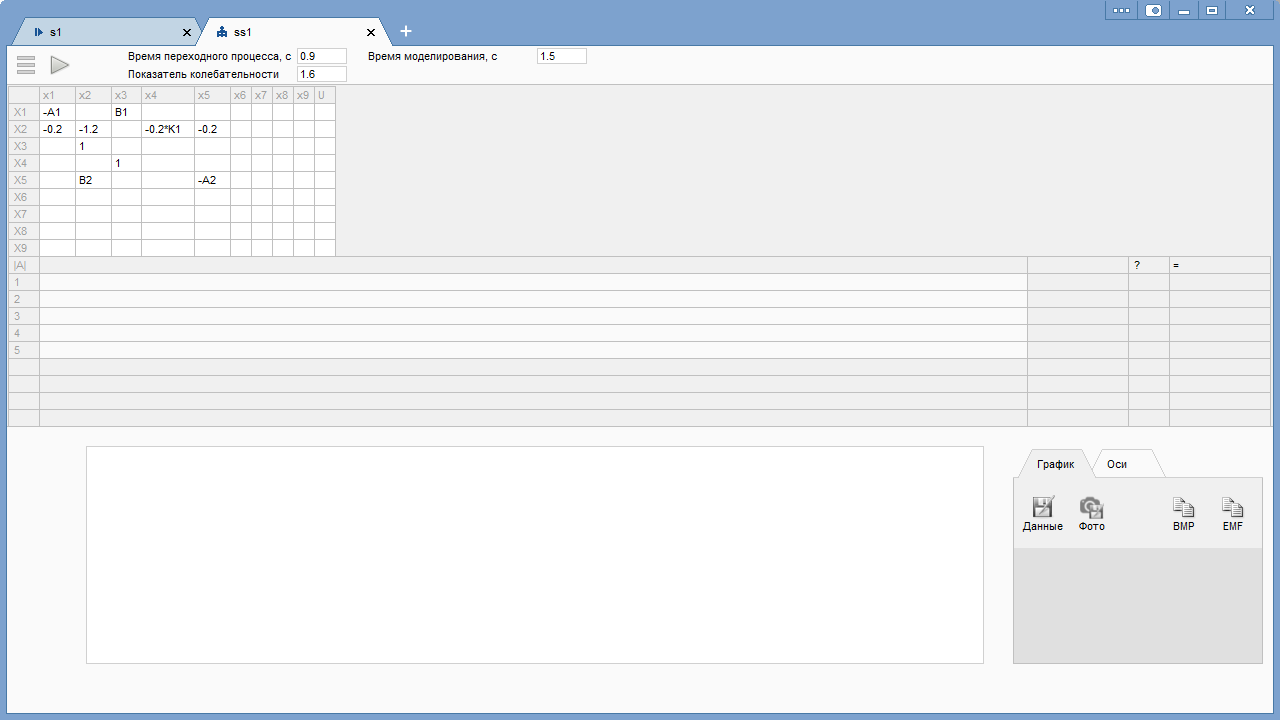Click the Фото camera icon
This screenshot has width=1280, height=720.
coord(1091,514)
